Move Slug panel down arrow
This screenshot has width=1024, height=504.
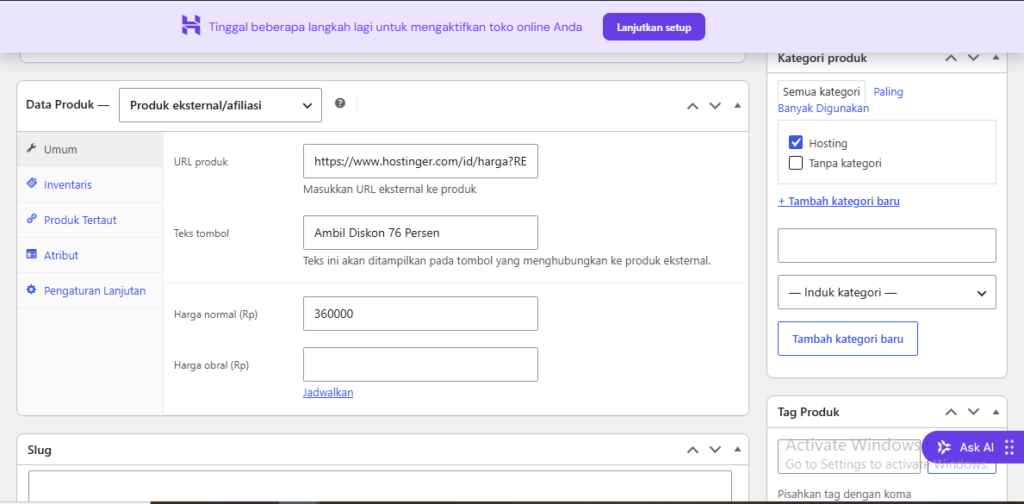pos(715,450)
